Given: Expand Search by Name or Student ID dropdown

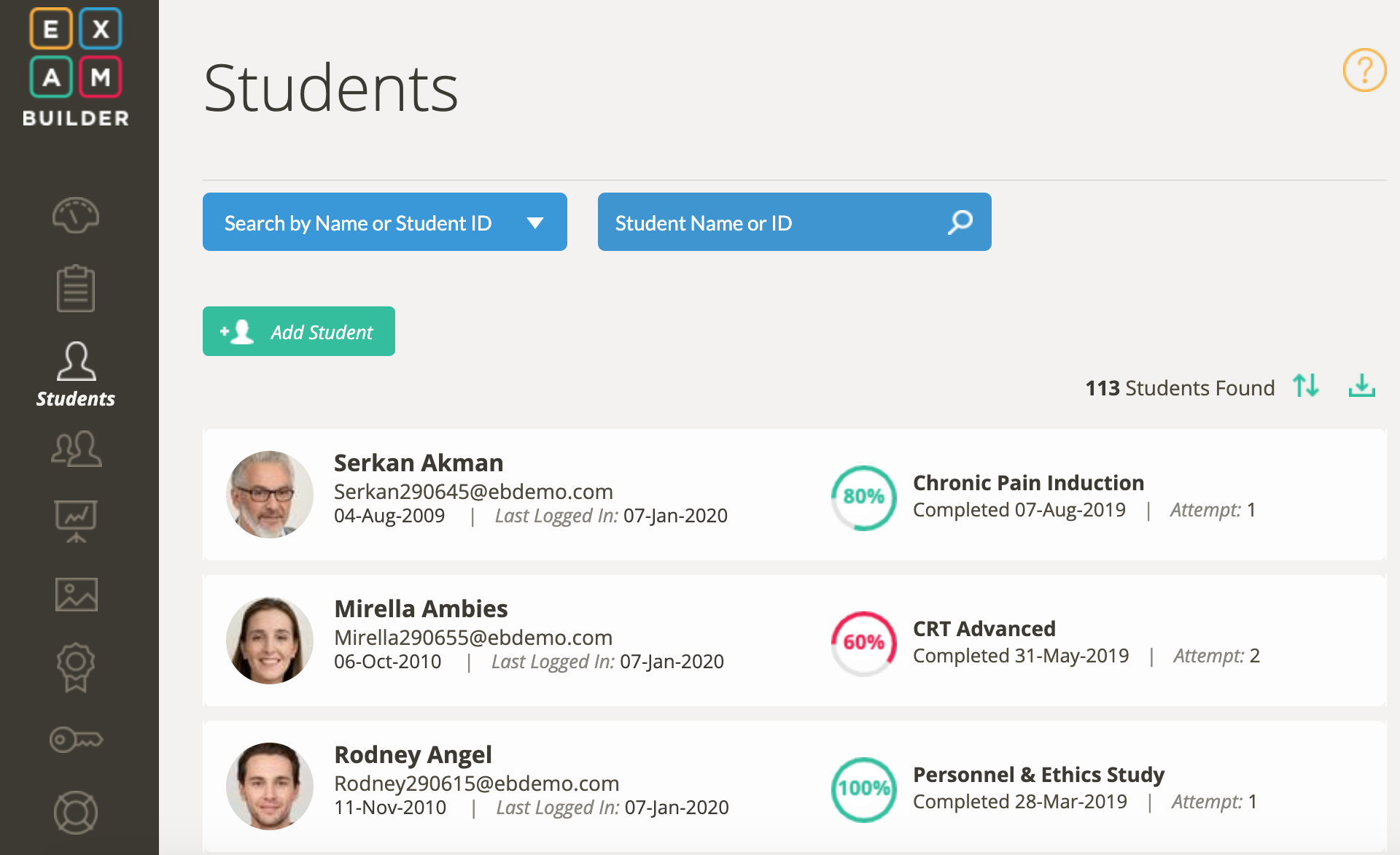Looking at the screenshot, I should (385, 222).
